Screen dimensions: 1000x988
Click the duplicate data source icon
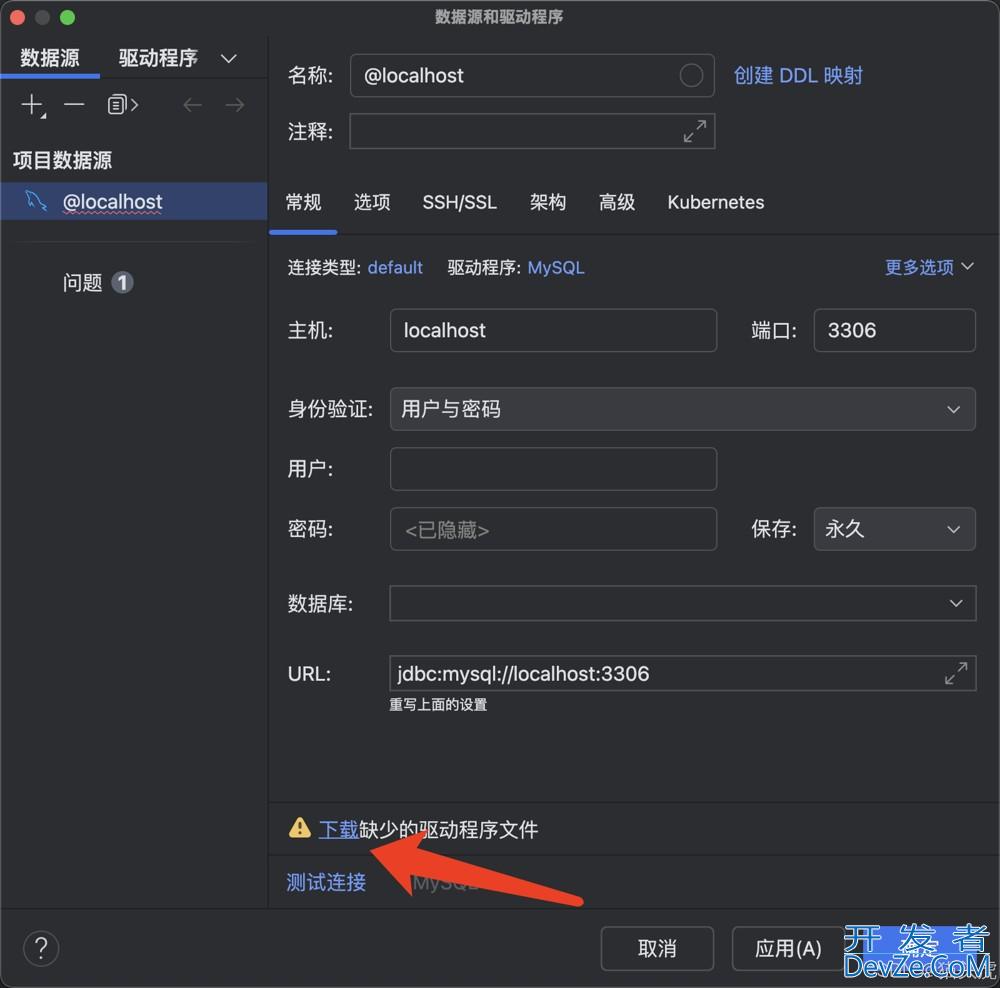point(122,105)
